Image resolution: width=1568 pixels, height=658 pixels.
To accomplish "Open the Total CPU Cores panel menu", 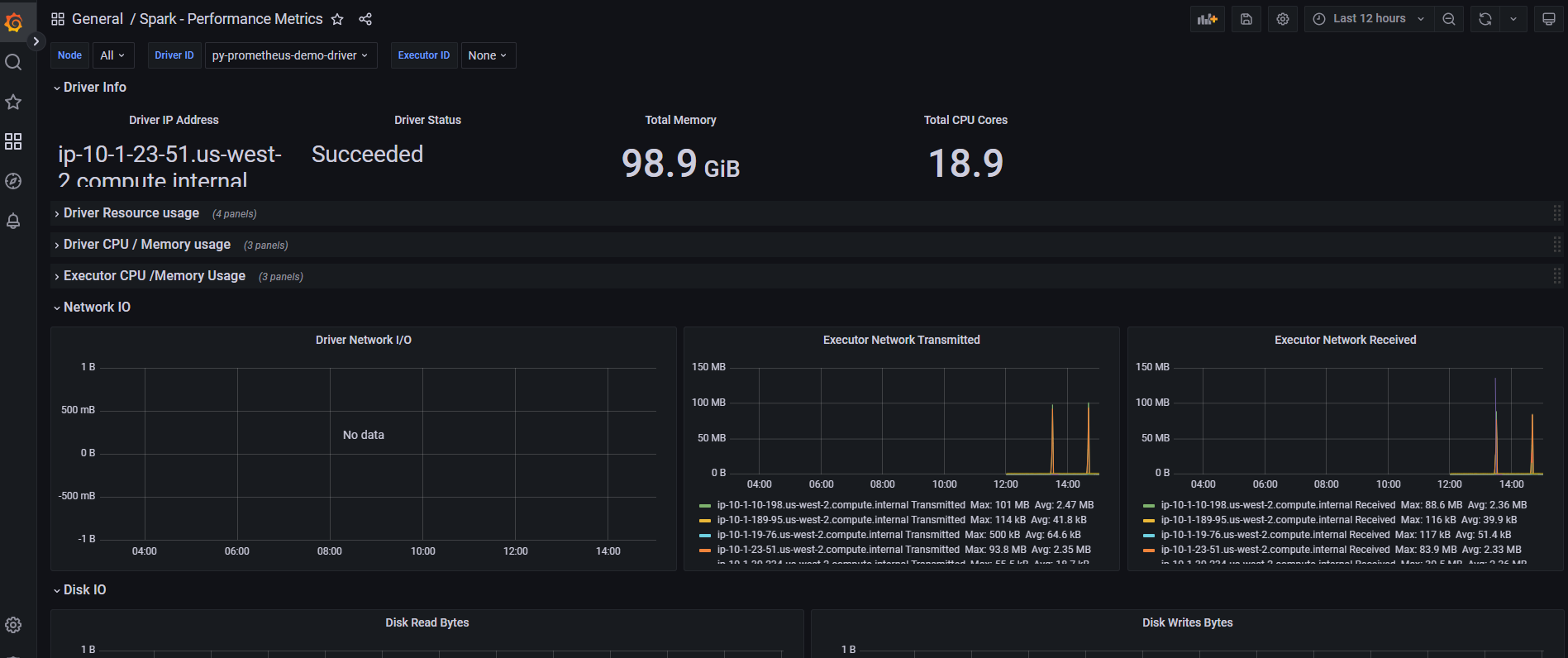I will [x=965, y=120].
